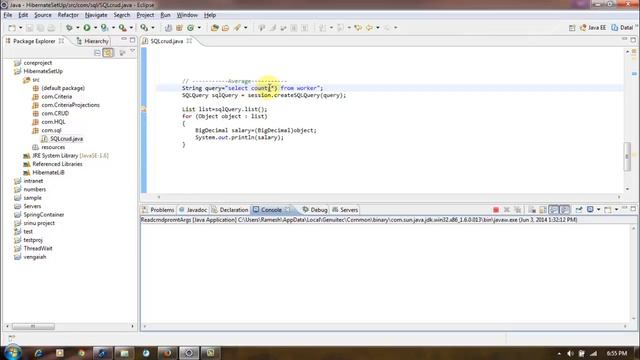The width and height of the screenshot is (640, 360).
Task: Click the 6:55 PM taskbar clock
Action: click(x=617, y=353)
